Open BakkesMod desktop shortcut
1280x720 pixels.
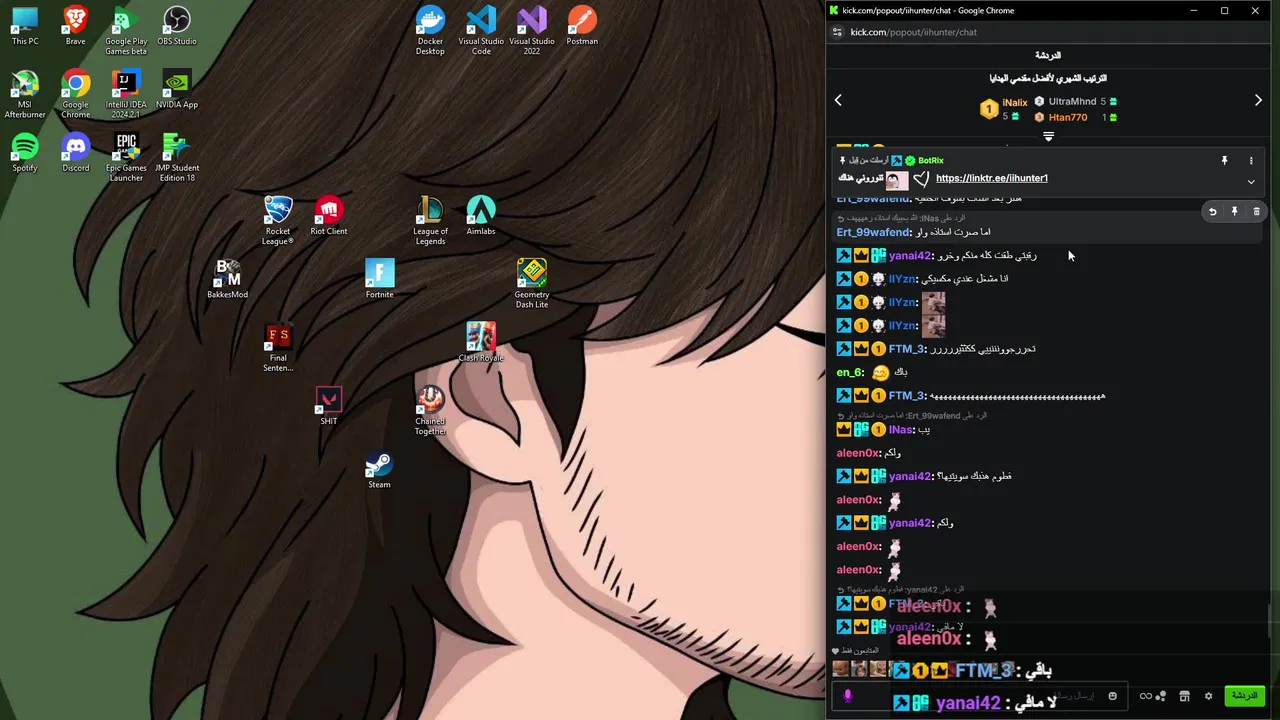(x=228, y=280)
